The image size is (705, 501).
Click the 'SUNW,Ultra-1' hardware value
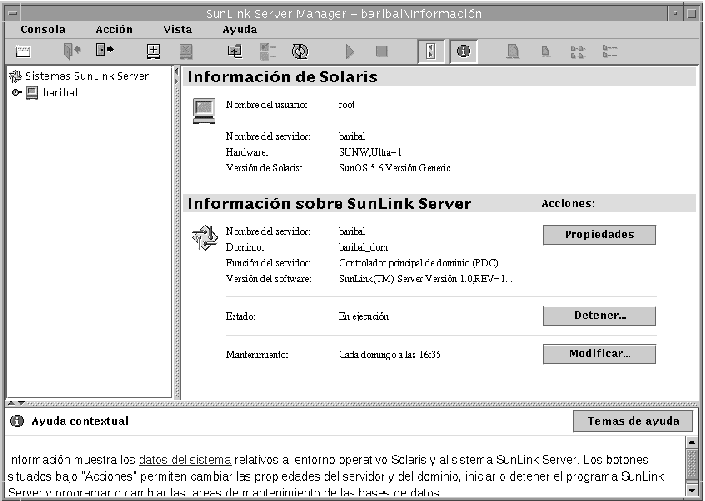(x=370, y=152)
